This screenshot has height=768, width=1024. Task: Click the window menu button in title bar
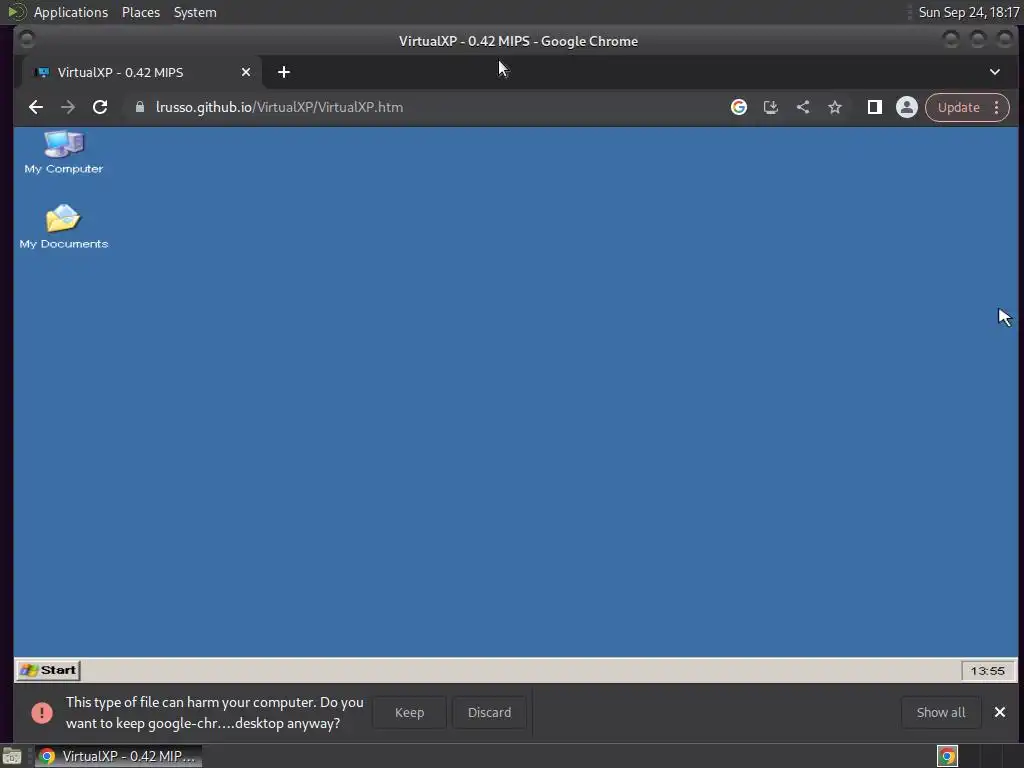coord(27,40)
